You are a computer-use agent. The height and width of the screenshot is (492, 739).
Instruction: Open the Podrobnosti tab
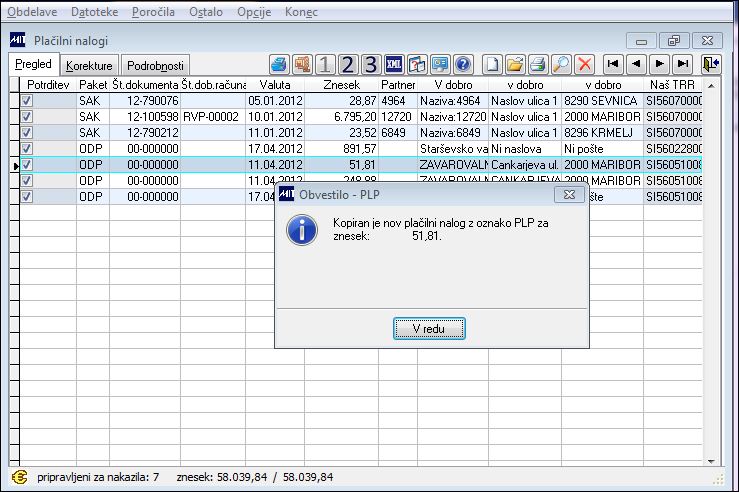pyautogui.click(x=155, y=66)
